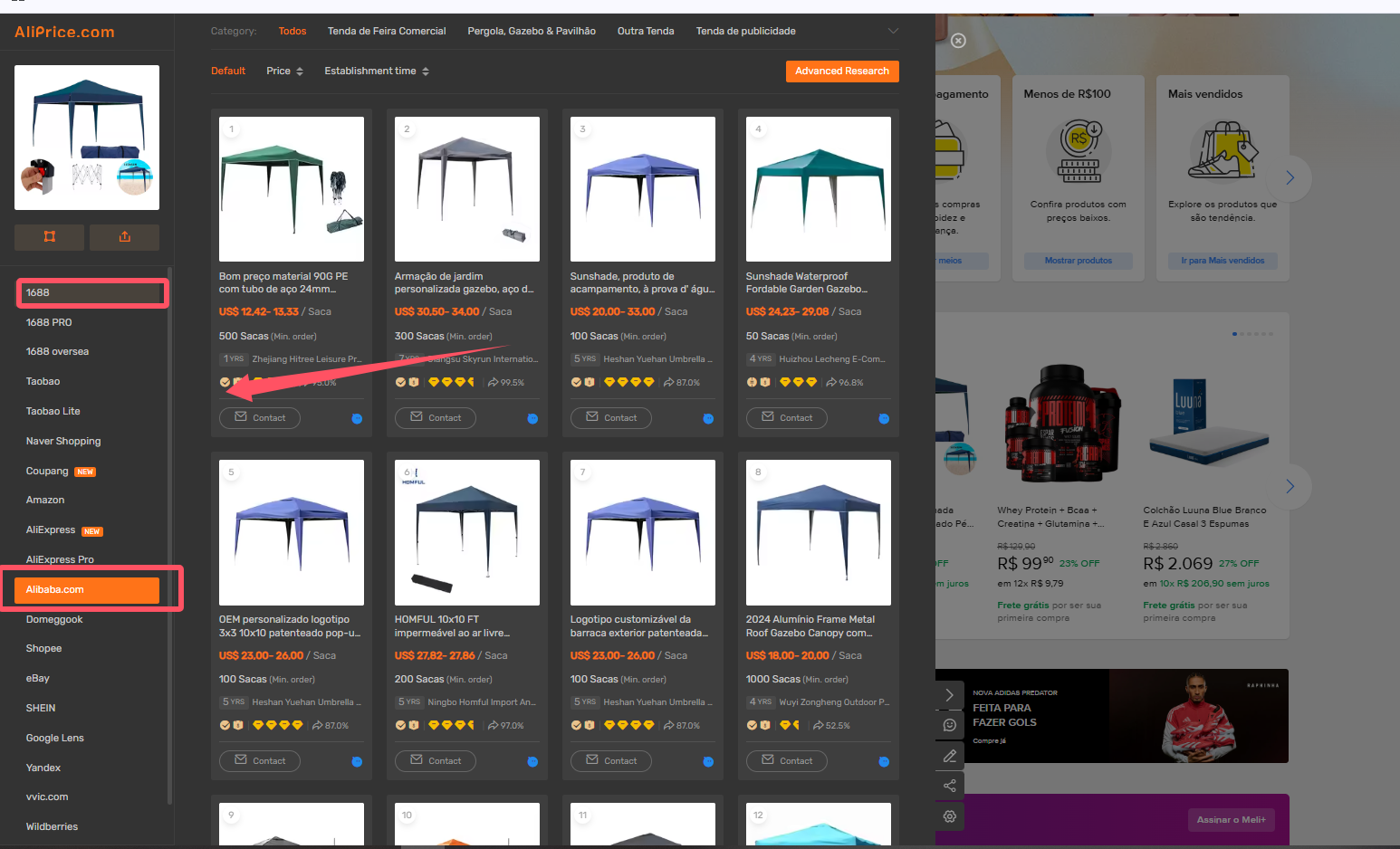This screenshot has width=1400, height=849.
Task: Expand the category list chevron
Action: click(893, 31)
